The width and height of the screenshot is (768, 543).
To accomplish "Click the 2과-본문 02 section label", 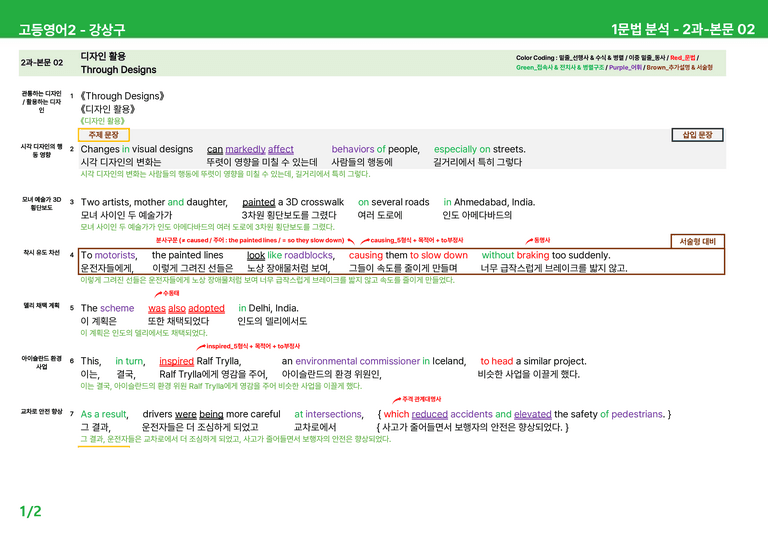I will pyautogui.click(x=42, y=63).
